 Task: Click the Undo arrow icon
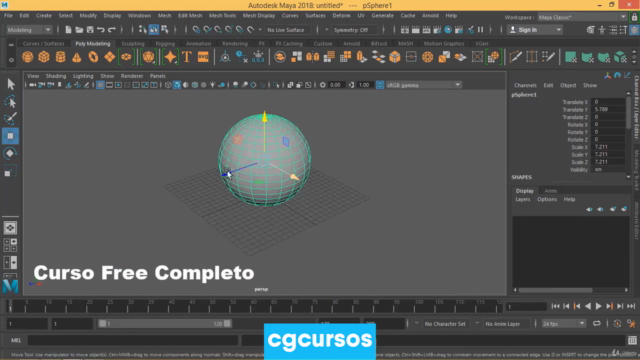(101, 30)
